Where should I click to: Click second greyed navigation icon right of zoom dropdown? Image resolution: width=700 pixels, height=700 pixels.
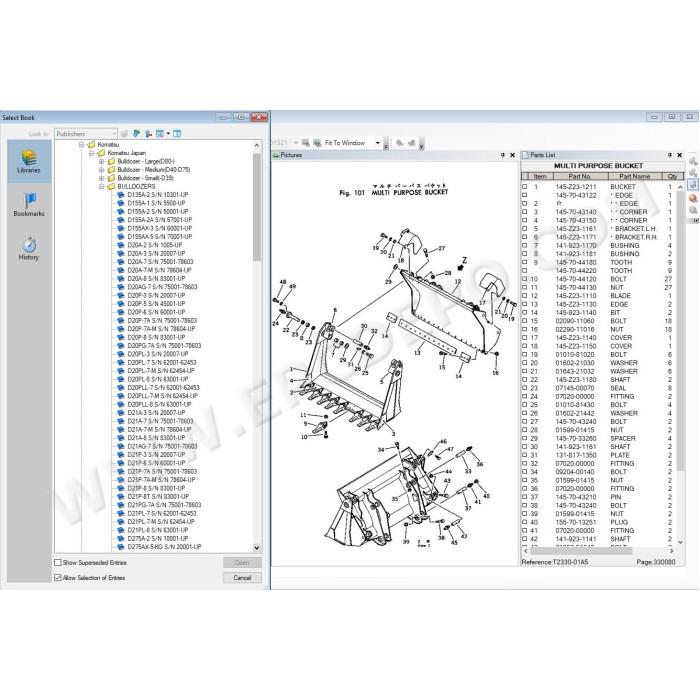[x=412, y=143]
